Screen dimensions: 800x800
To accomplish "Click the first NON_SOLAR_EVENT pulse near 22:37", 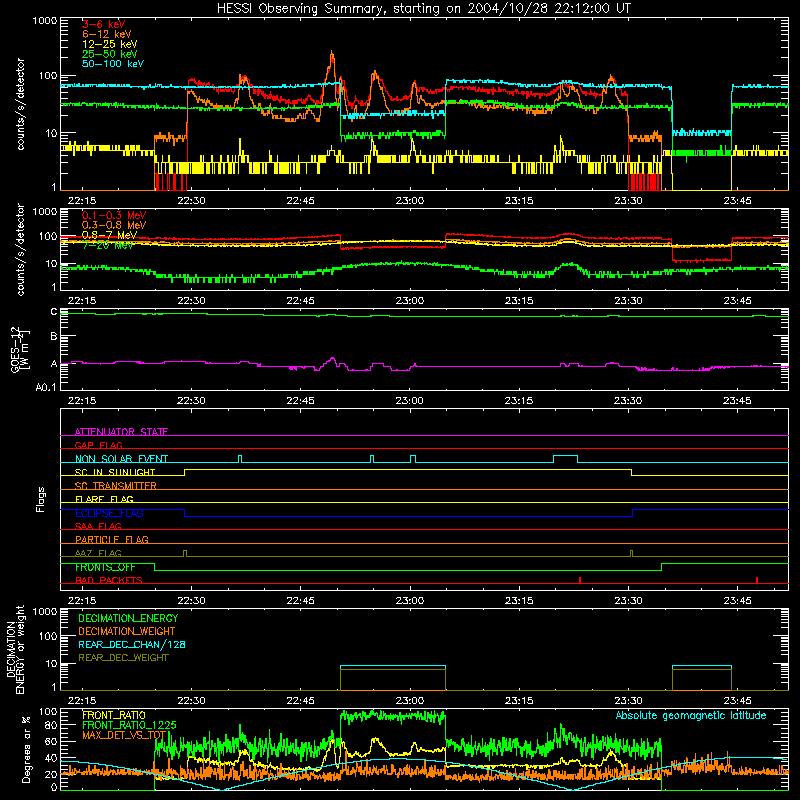I will click(240, 459).
